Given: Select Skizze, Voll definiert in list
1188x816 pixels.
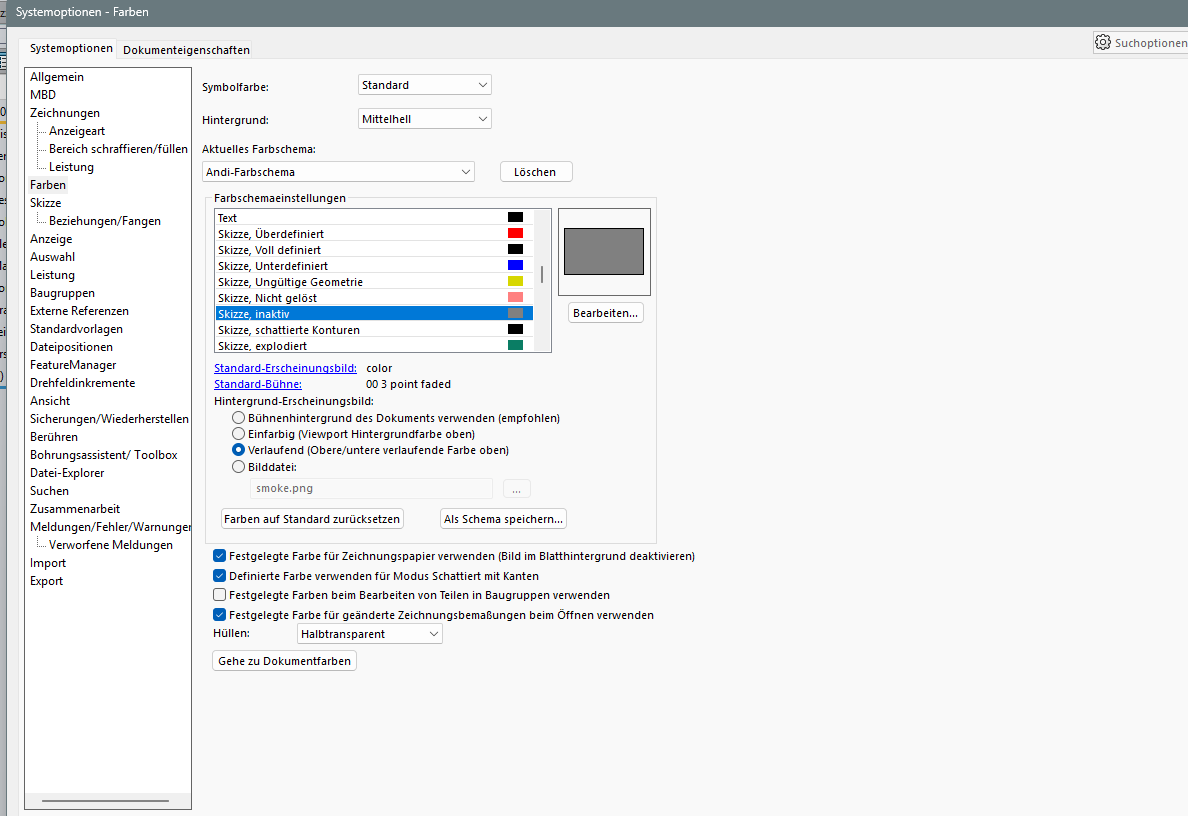Looking at the screenshot, I should coord(374,250).
